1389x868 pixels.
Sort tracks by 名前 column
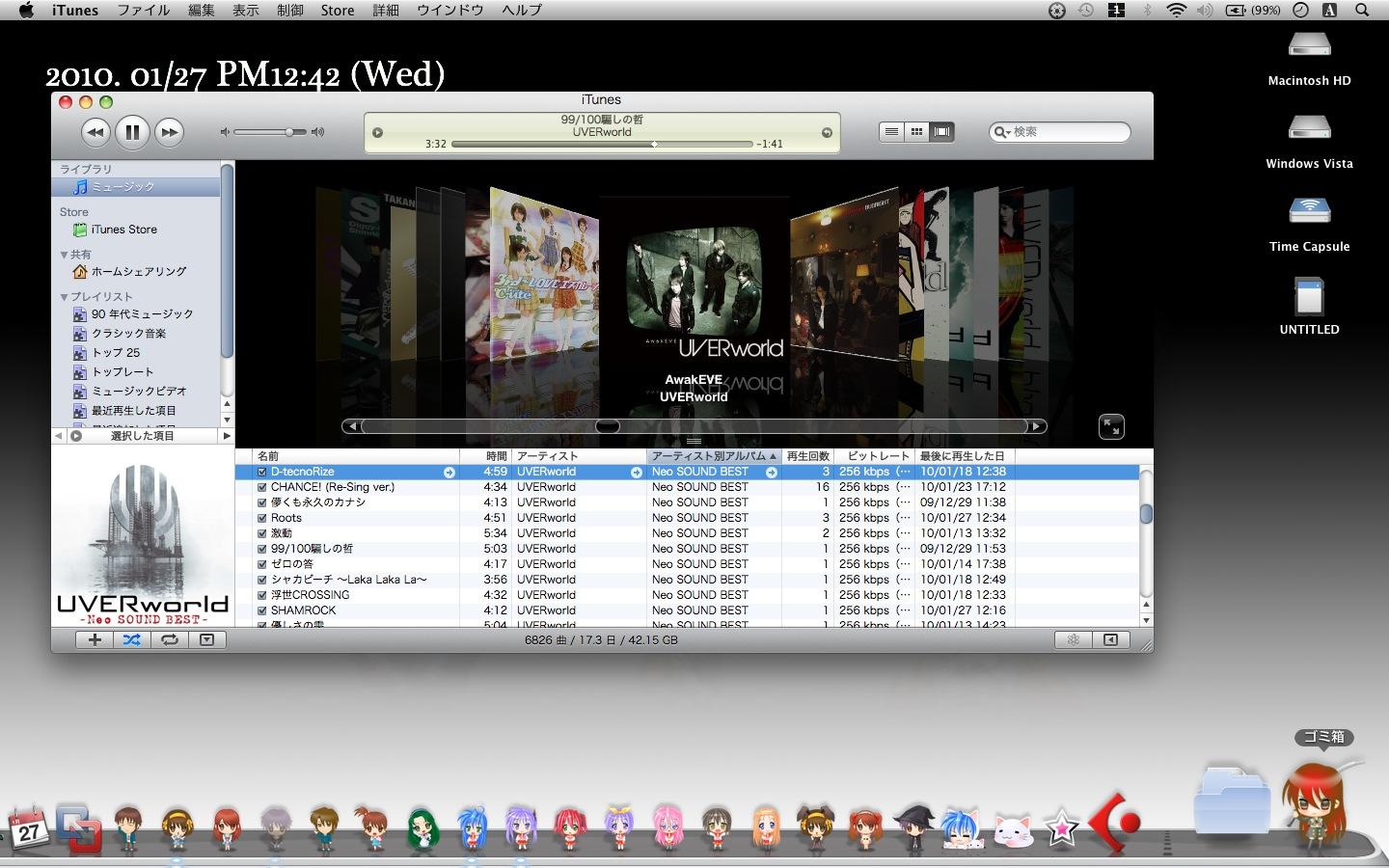356,456
